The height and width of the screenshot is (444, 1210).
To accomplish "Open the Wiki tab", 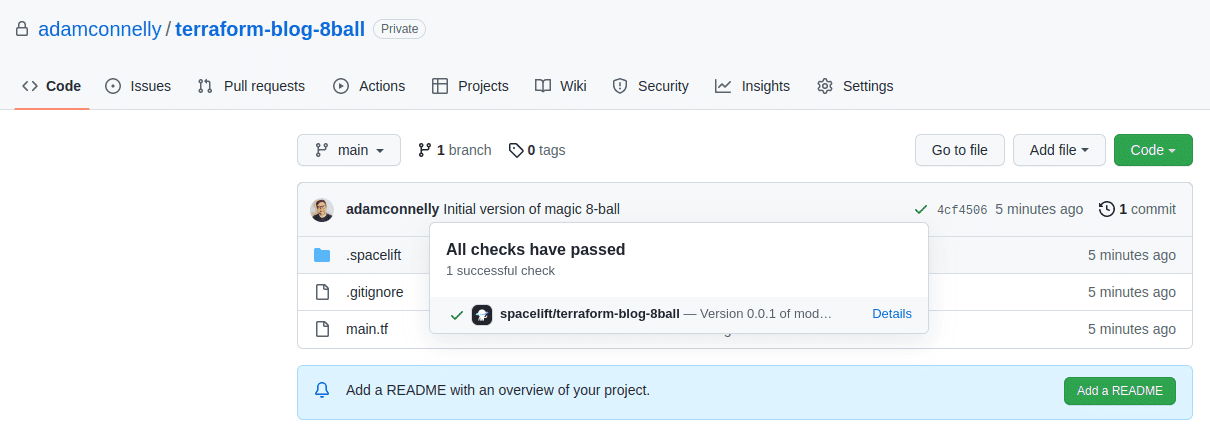I will (x=560, y=86).
